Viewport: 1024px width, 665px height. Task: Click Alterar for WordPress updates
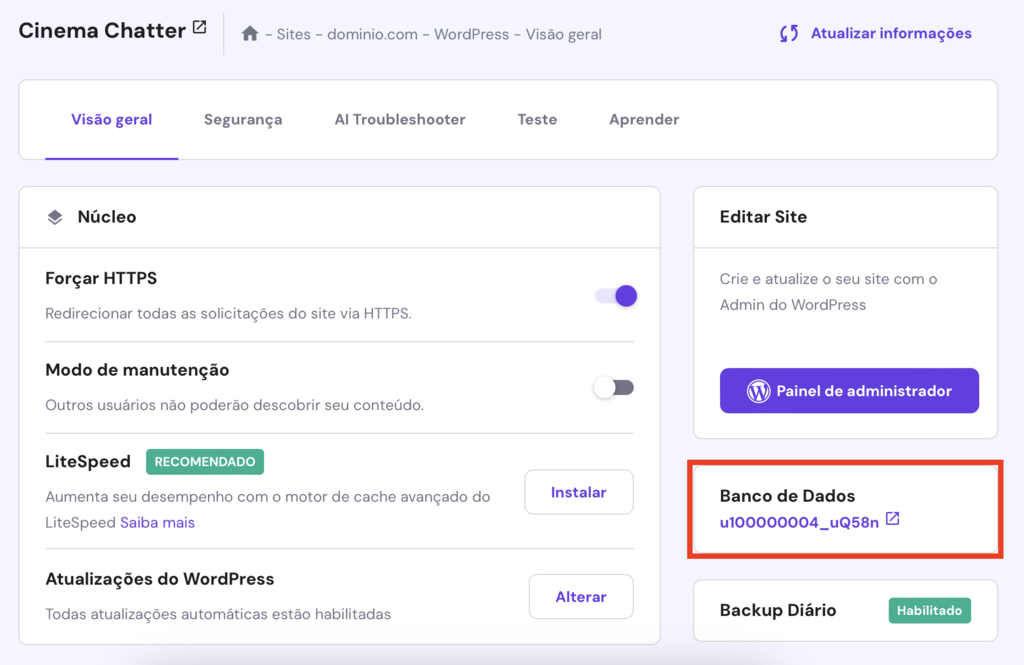click(x=580, y=596)
